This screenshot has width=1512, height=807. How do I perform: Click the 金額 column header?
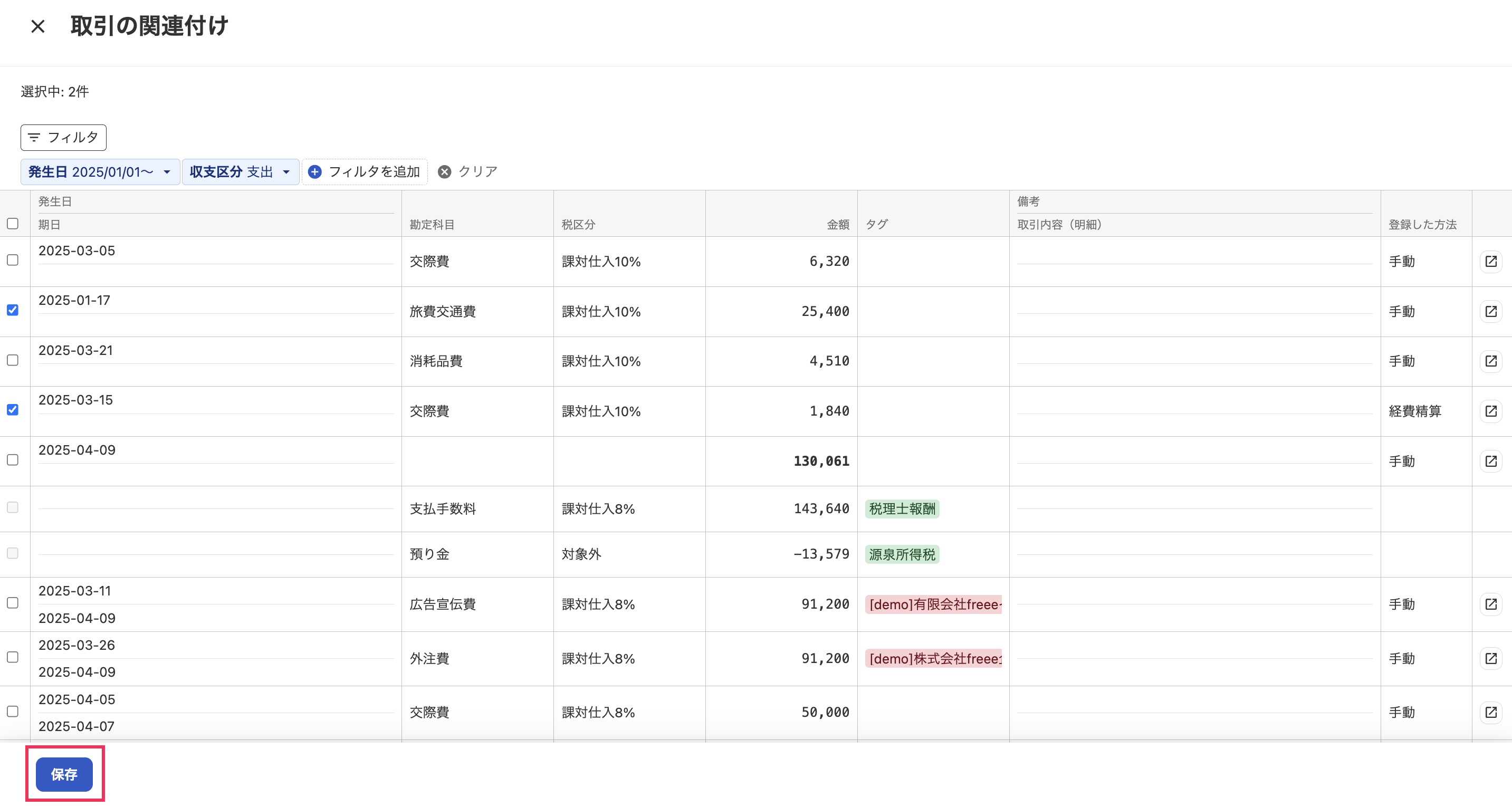point(838,225)
